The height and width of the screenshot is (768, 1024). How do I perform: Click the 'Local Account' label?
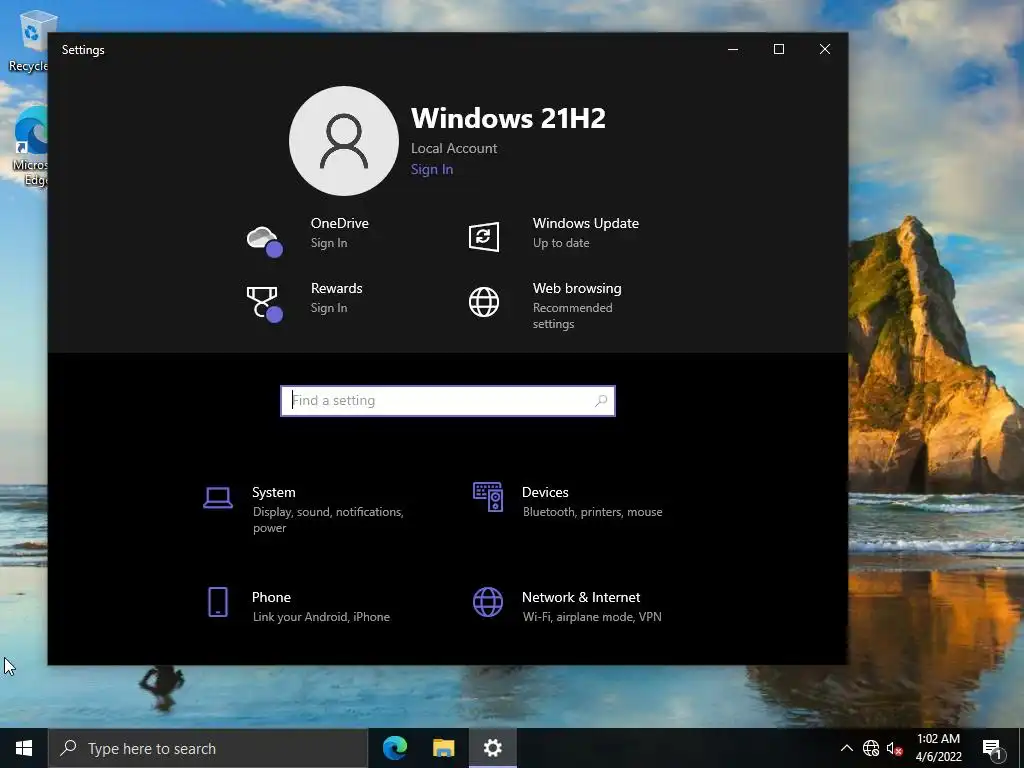pos(454,148)
